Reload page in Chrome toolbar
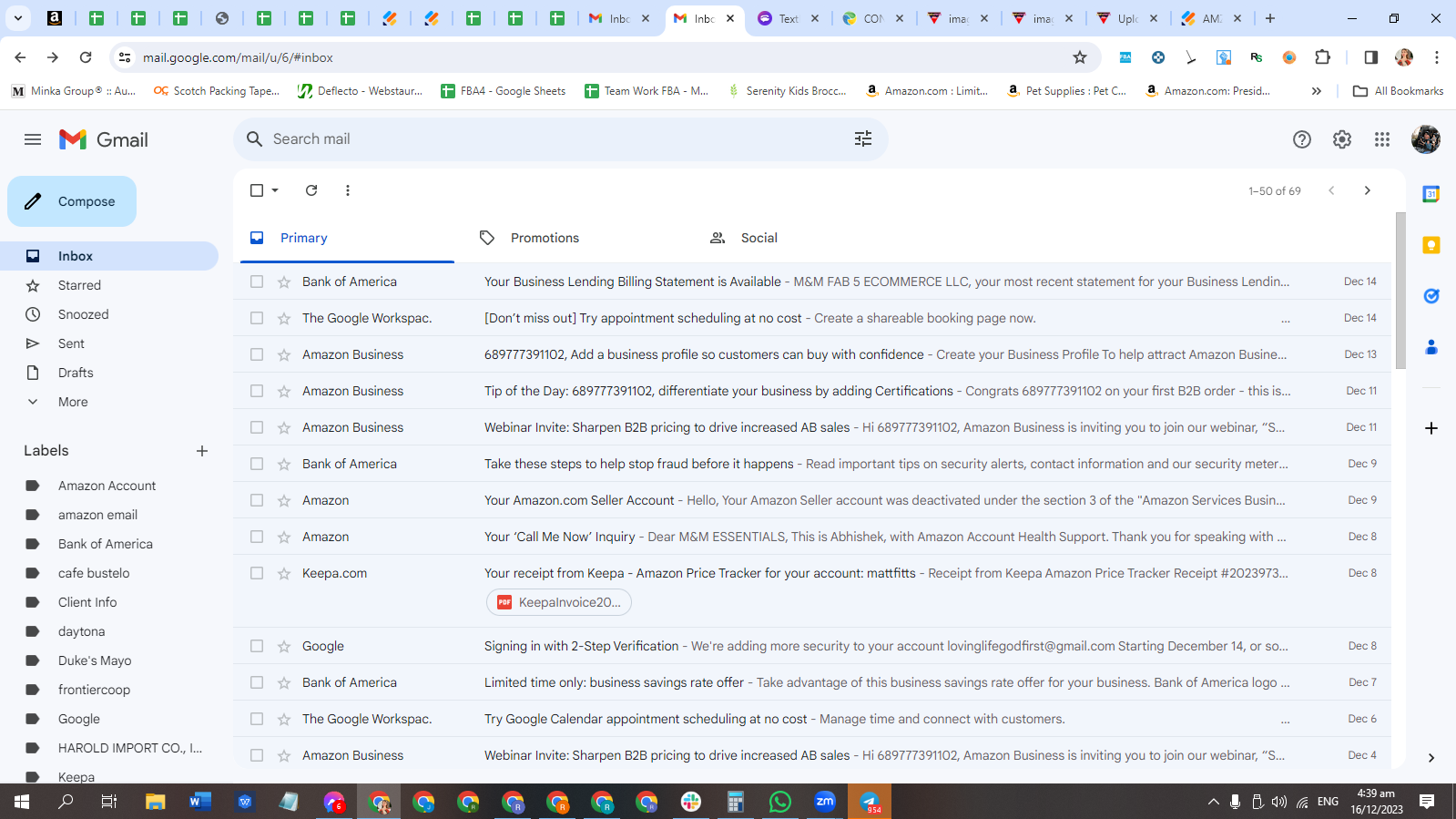The height and width of the screenshot is (819, 1456). (x=86, y=57)
